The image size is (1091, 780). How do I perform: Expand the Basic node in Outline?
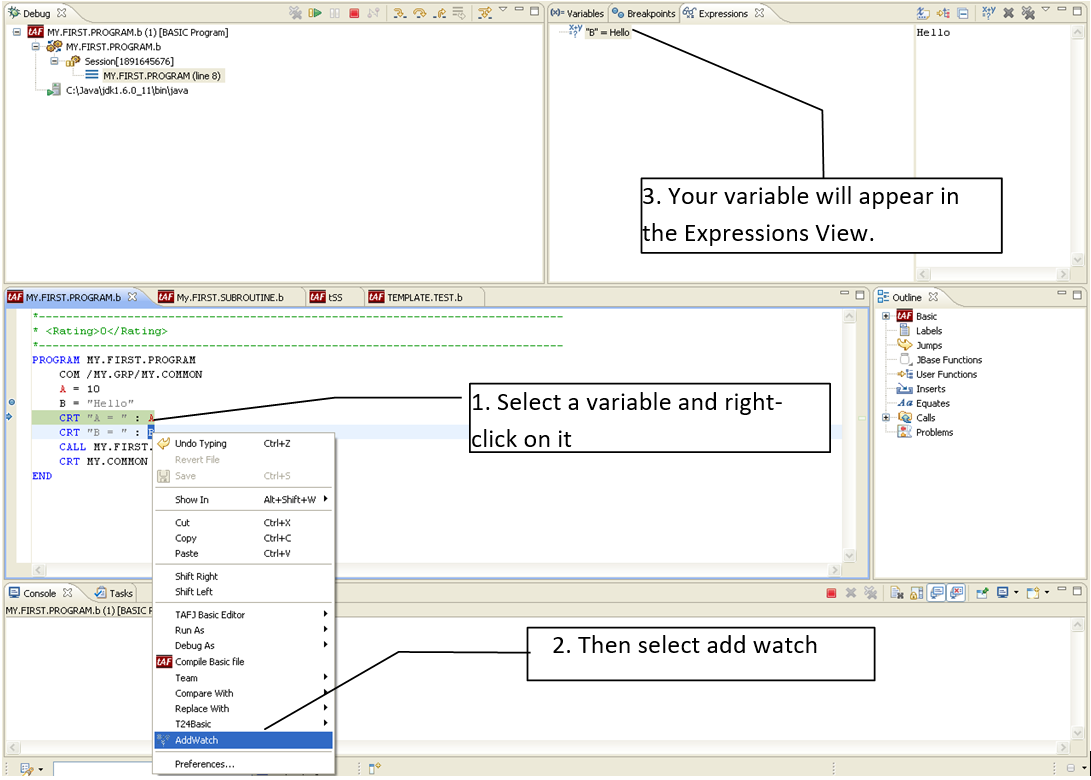(x=886, y=316)
